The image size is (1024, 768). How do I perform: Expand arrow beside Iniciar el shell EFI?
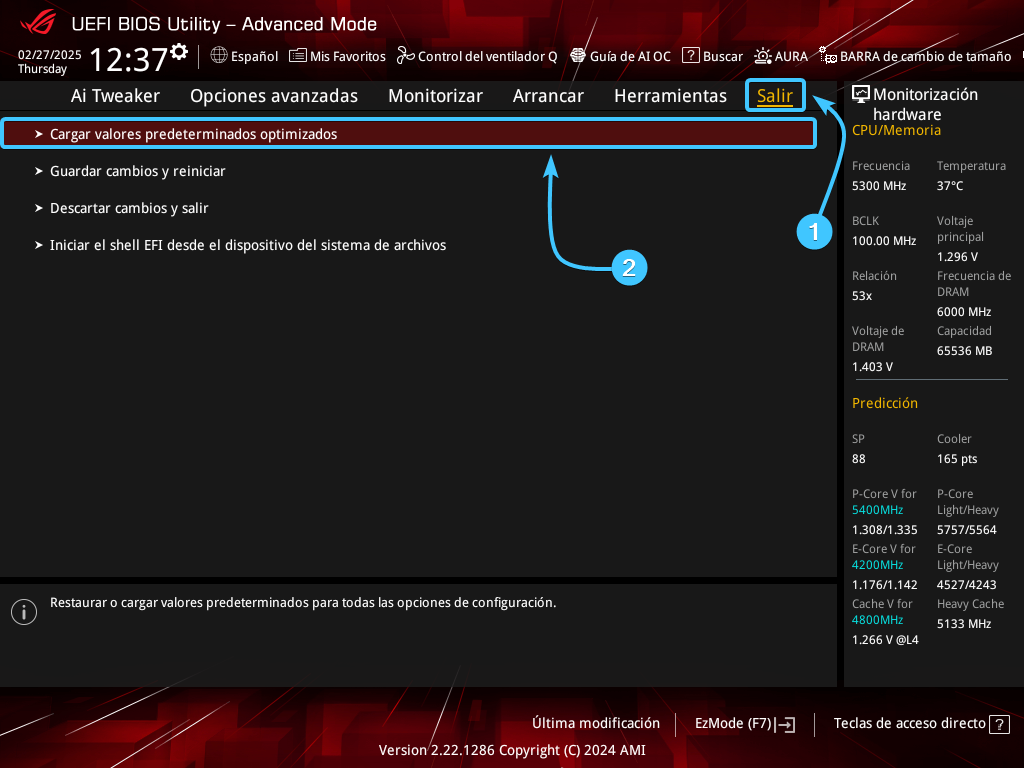pyautogui.click(x=39, y=246)
